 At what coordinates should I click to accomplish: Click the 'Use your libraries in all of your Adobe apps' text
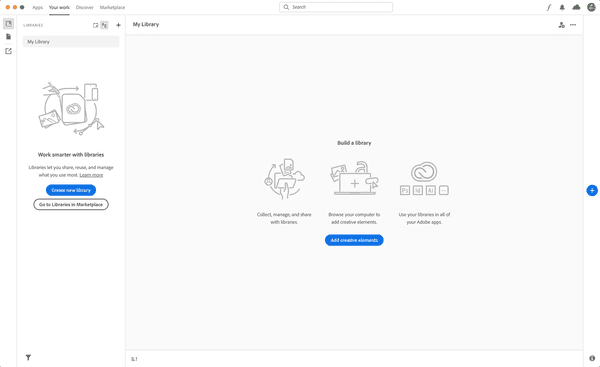tap(424, 218)
